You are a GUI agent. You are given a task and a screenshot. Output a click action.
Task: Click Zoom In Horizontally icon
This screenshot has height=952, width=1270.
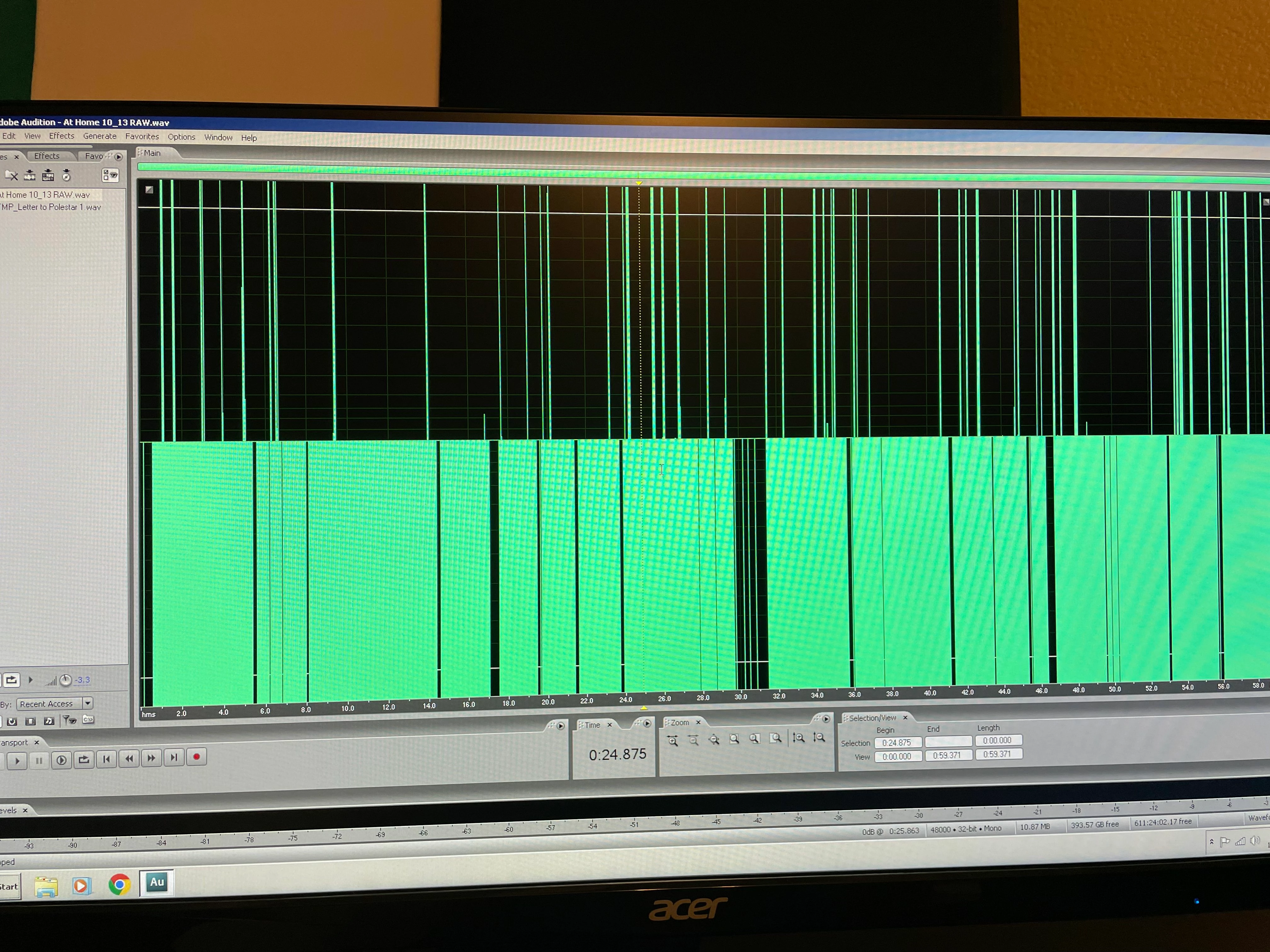673,741
